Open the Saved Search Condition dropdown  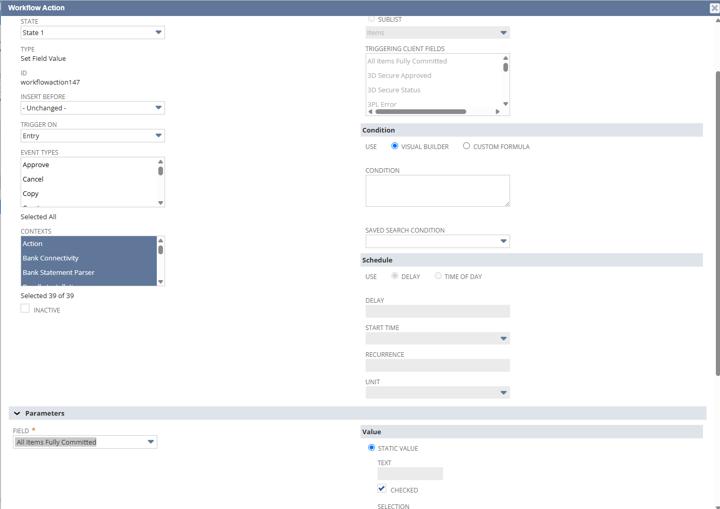pyautogui.click(x=438, y=241)
